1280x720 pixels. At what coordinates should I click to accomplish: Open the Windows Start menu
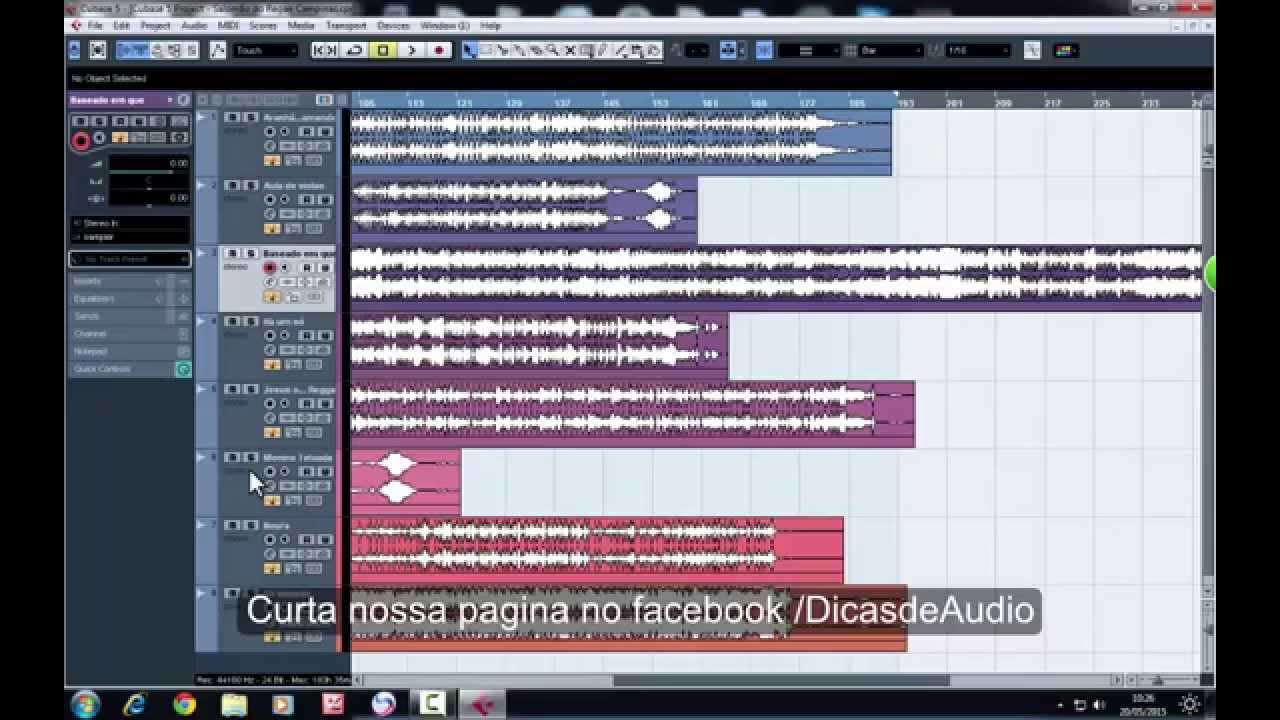[x=85, y=704]
